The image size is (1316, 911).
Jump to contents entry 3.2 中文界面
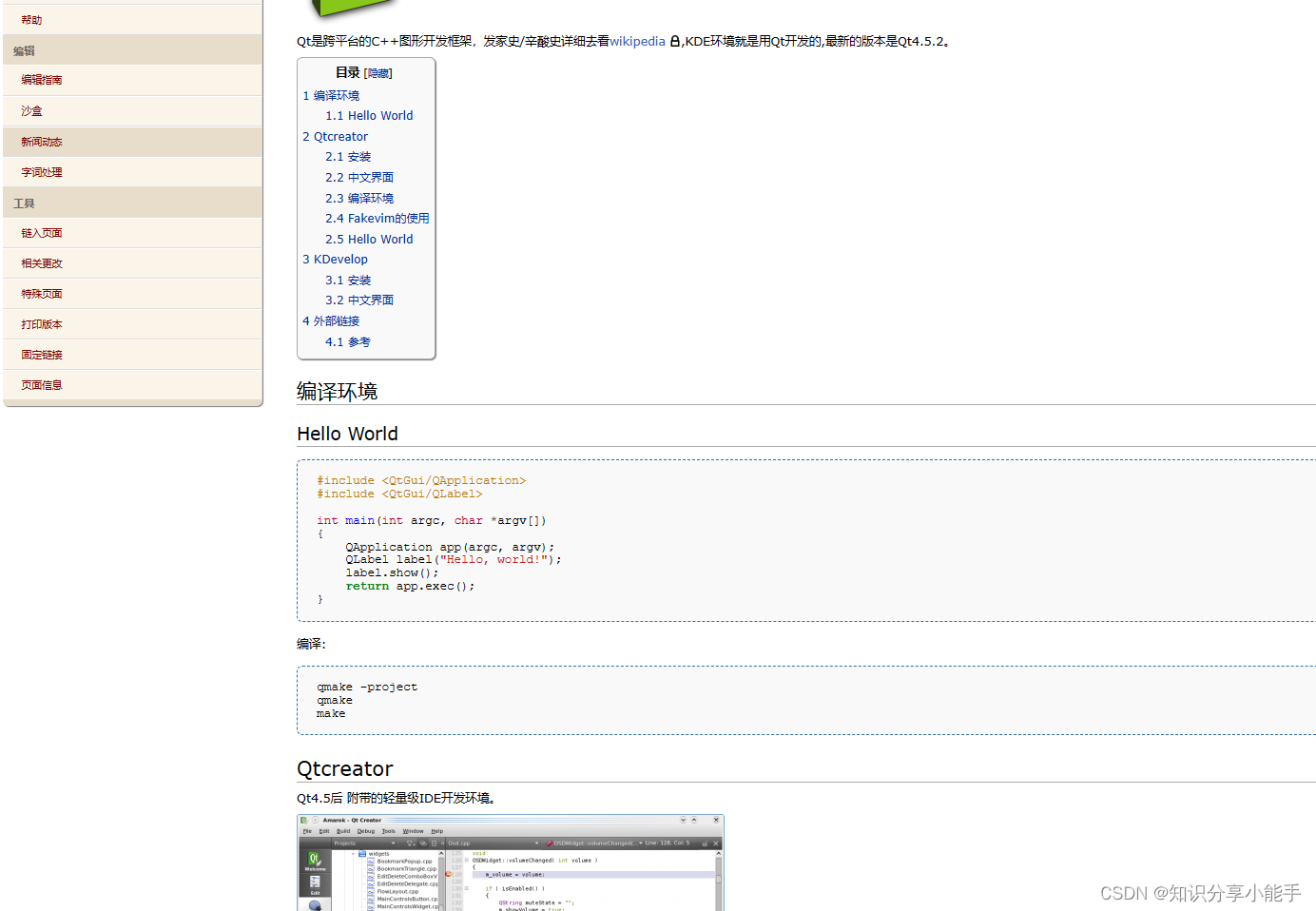pos(359,300)
